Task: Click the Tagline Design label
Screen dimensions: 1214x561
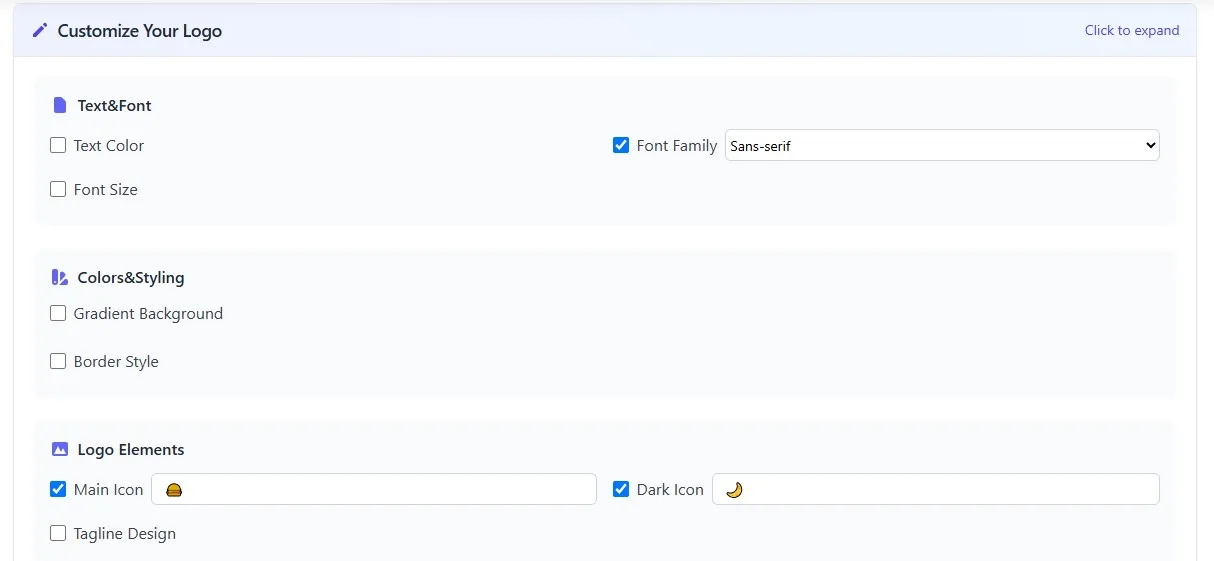Action: (x=125, y=533)
